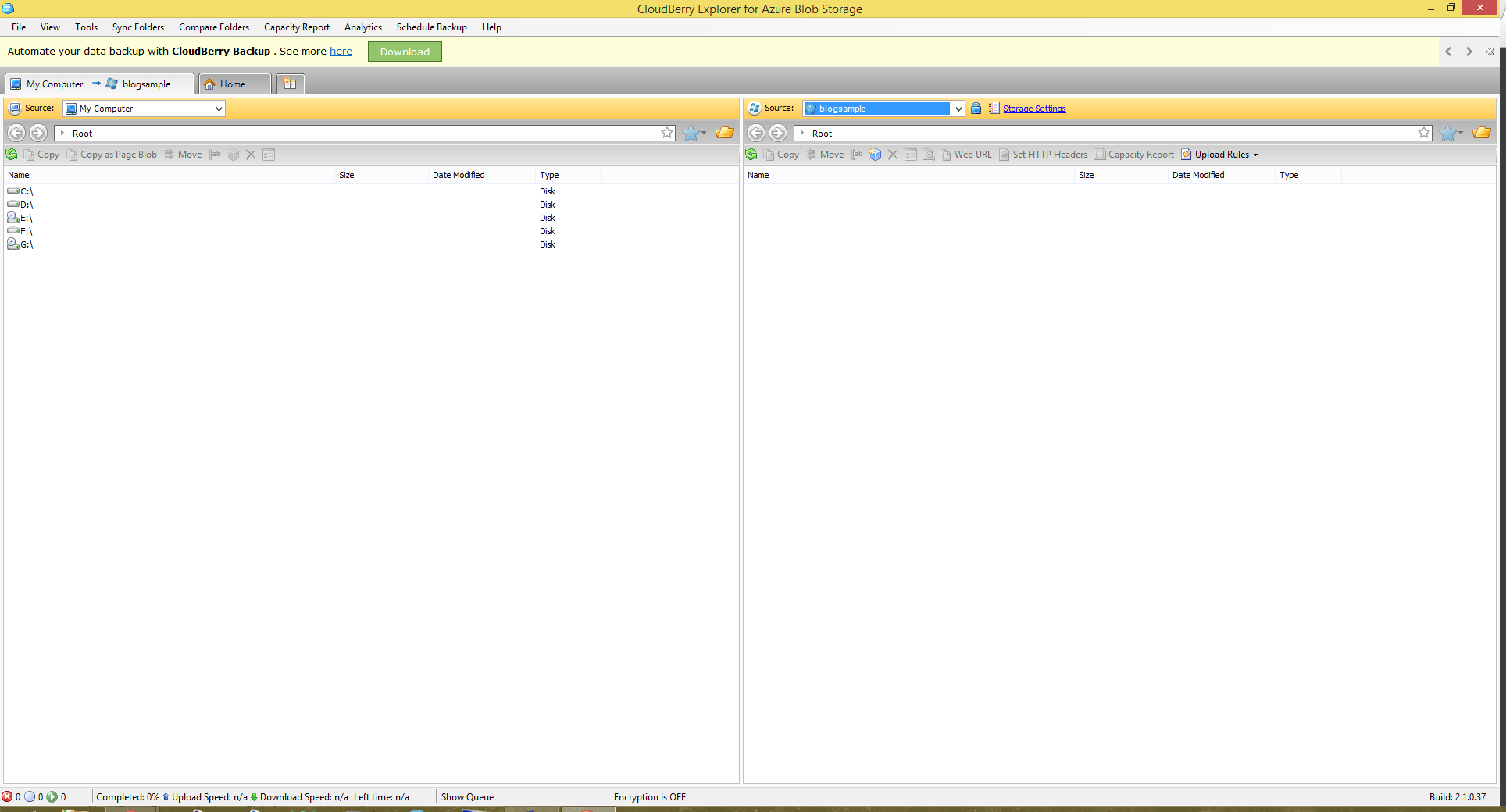Open a new tab with the tab icon

(290, 84)
